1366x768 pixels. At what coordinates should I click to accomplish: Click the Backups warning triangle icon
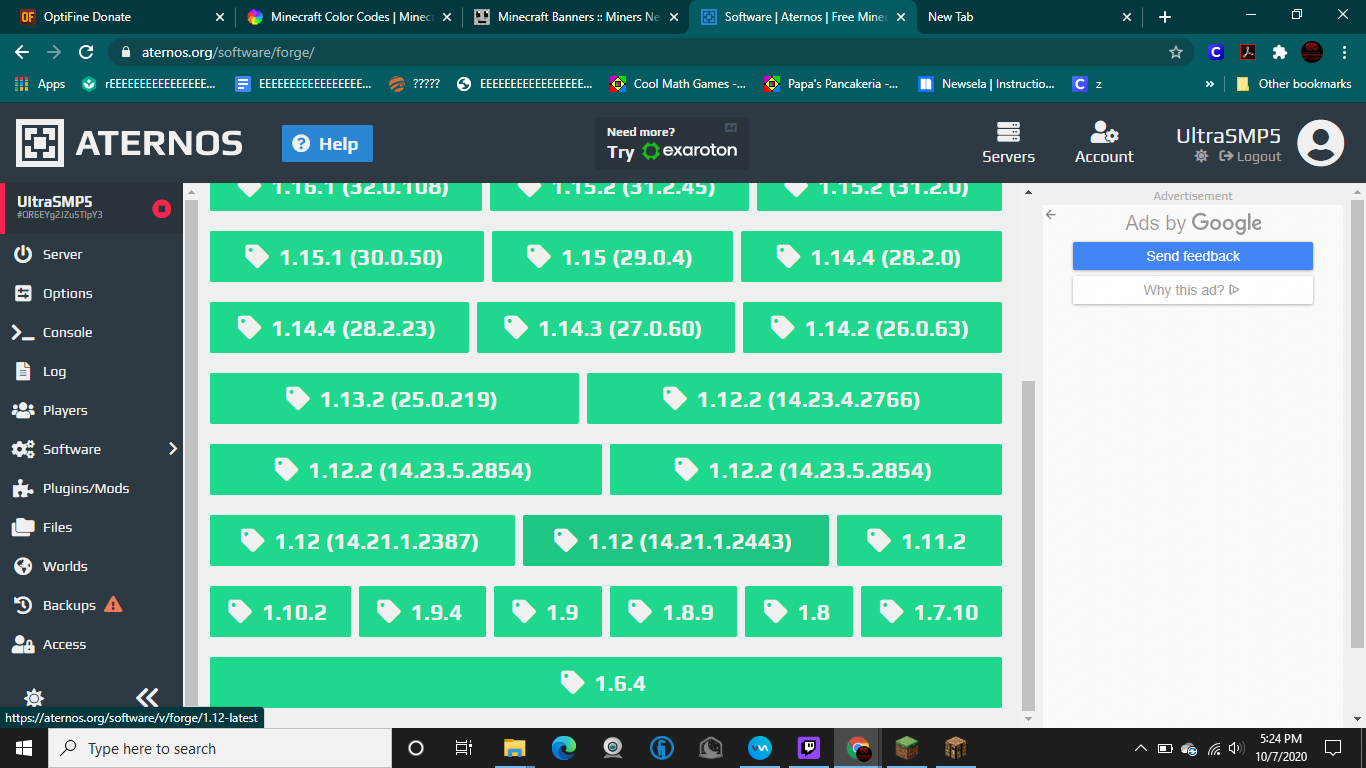coord(113,604)
